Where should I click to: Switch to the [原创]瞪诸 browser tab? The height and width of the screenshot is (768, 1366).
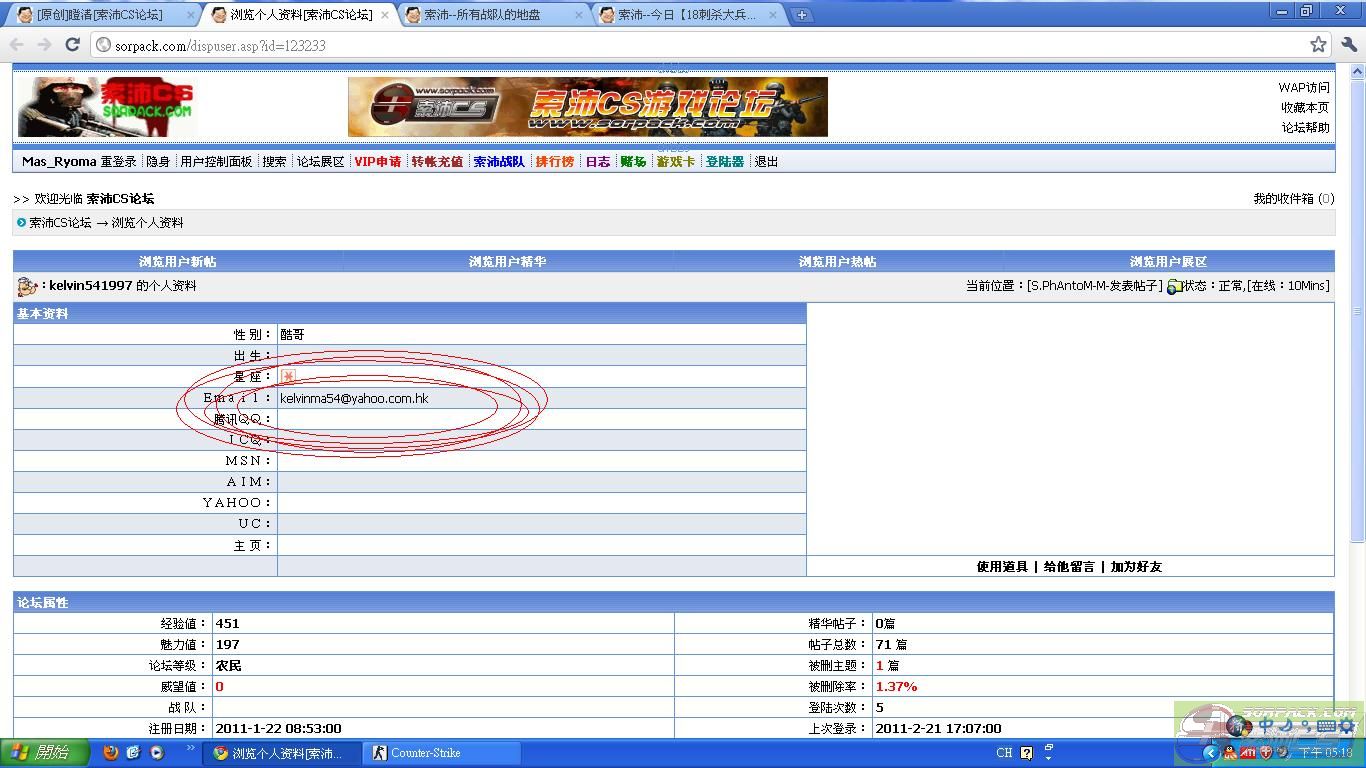pyautogui.click(x=99, y=15)
